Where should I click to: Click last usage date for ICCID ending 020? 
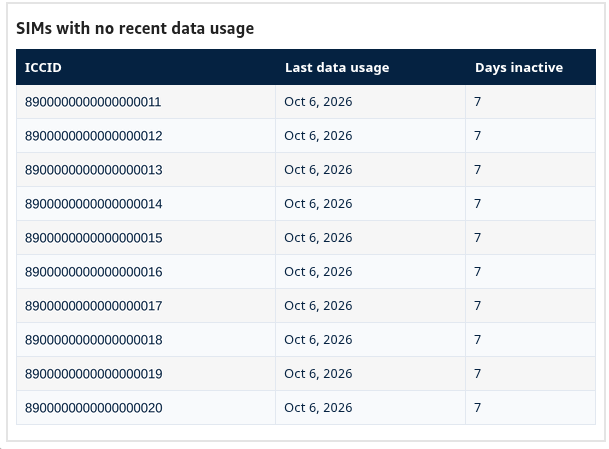point(318,408)
